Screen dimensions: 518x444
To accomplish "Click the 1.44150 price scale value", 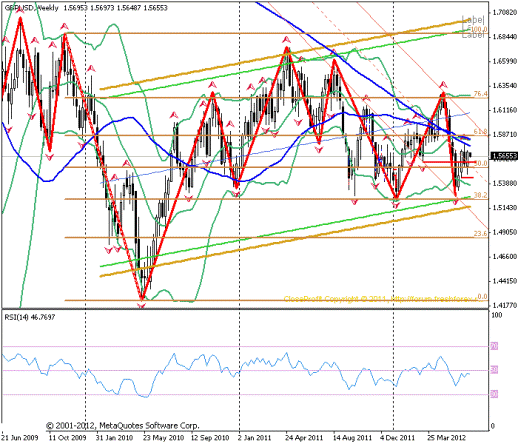I will click(505, 281).
